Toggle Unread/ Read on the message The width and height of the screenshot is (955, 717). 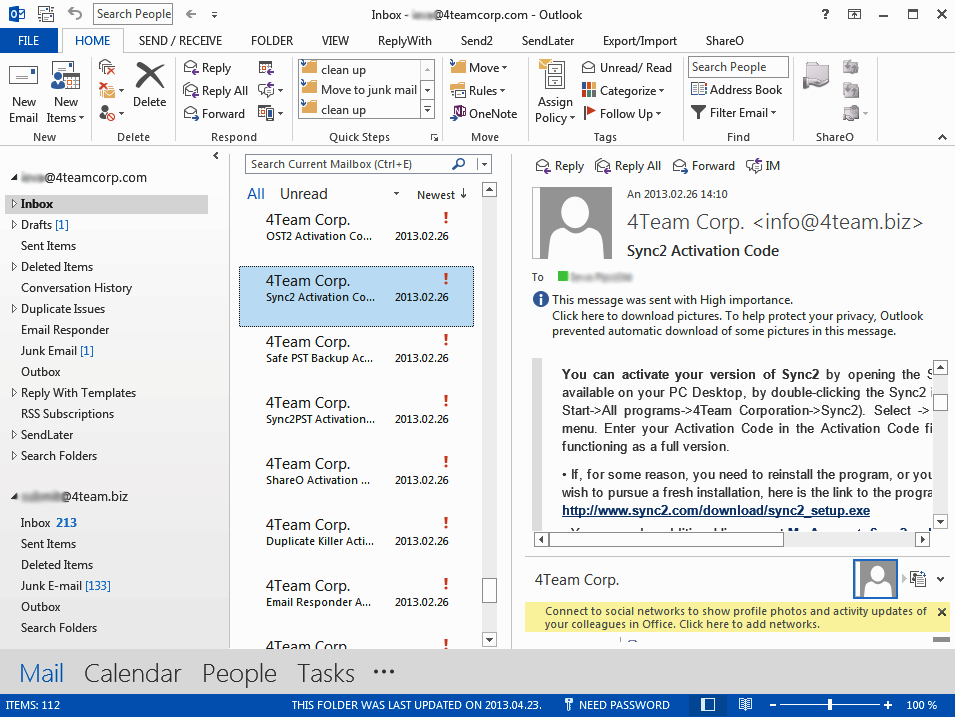click(627, 68)
